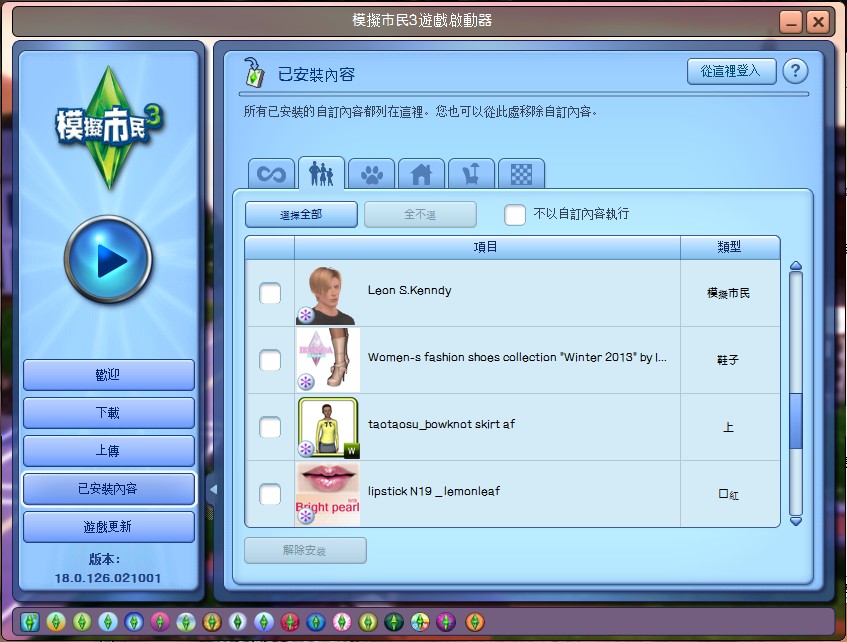This screenshot has width=847, height=642.
Task: Switch to the infinity all-content tab
Action: (271, 174)
